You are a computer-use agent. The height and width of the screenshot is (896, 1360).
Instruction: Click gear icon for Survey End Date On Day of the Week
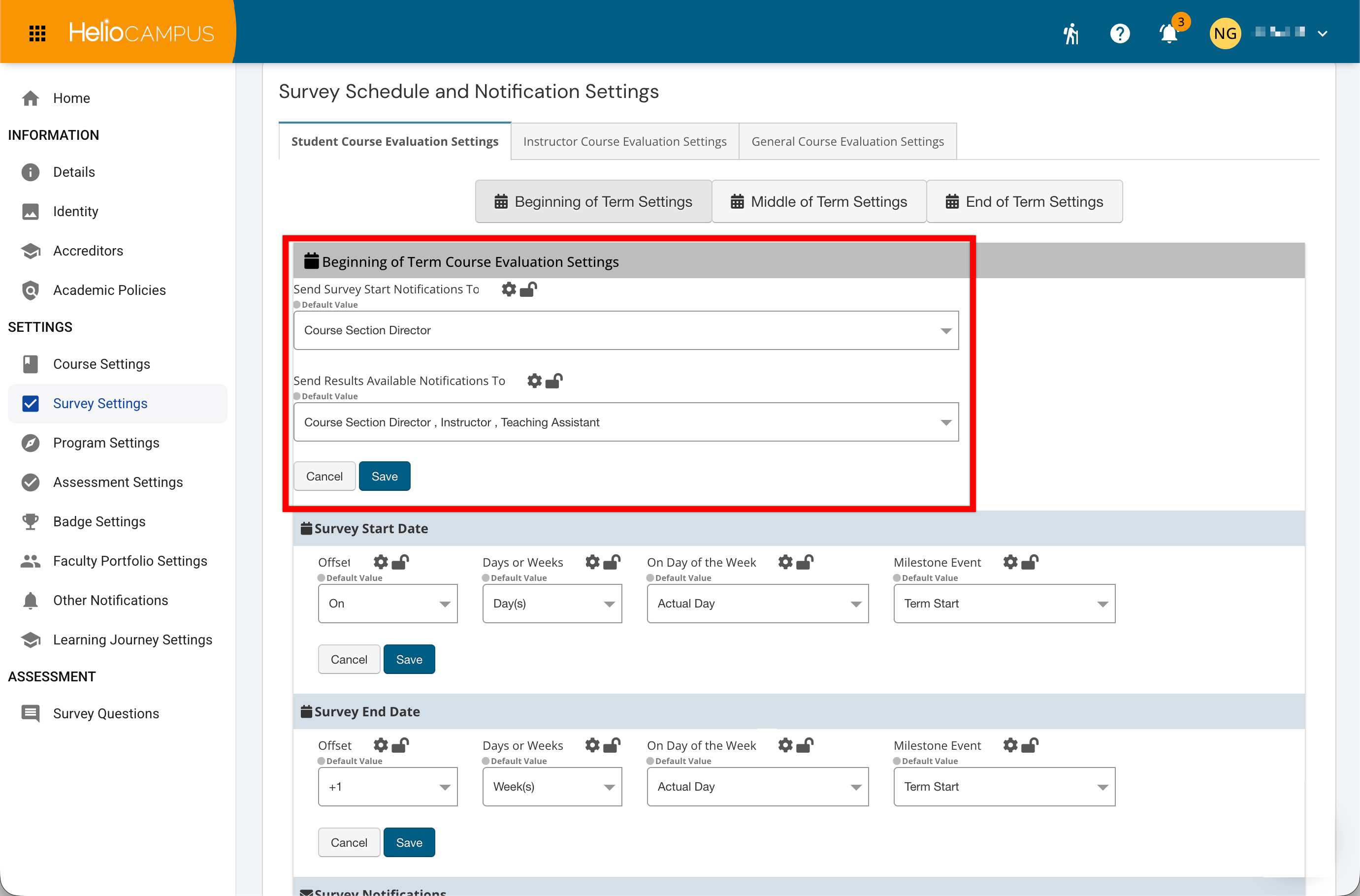[x=785, y=745]
